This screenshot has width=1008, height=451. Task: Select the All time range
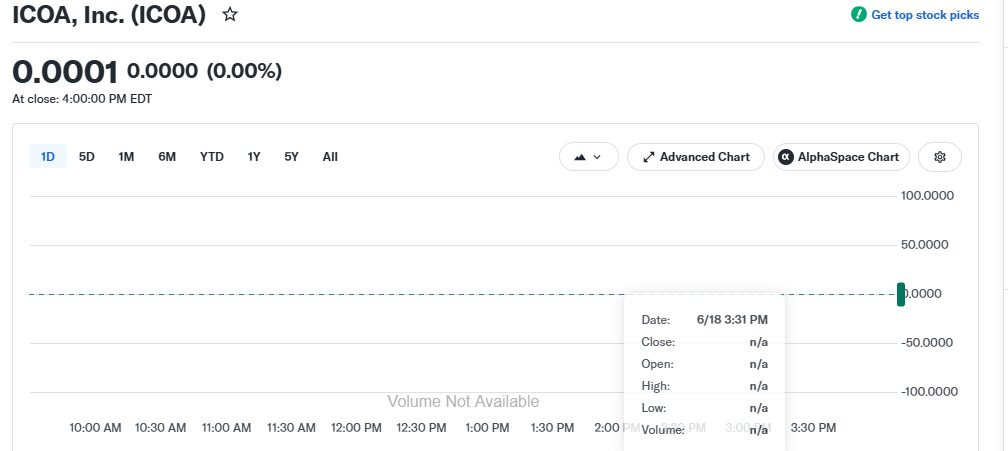[330, 157]
